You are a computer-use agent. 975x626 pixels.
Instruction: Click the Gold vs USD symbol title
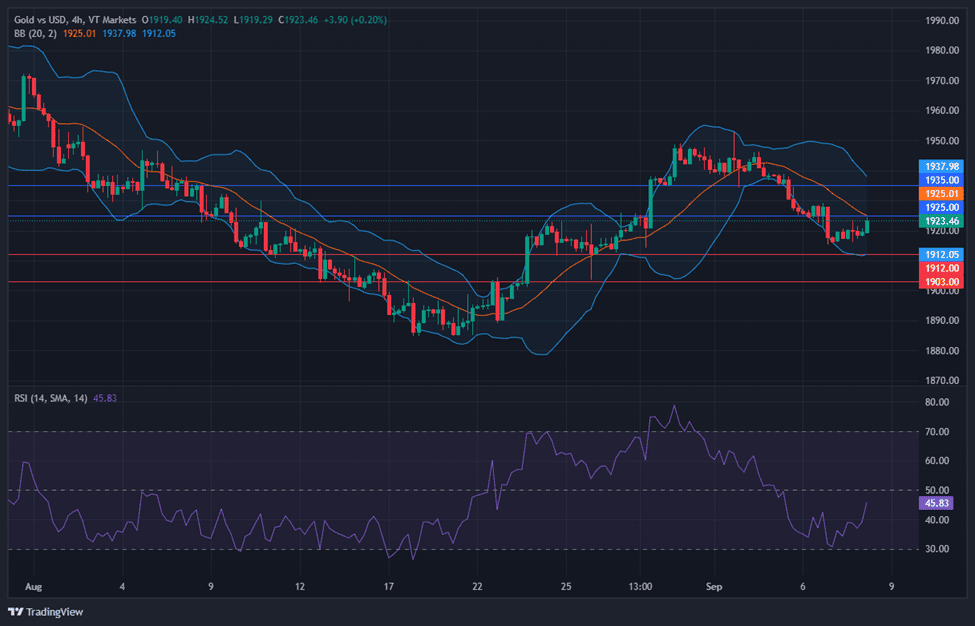(40, 19)
